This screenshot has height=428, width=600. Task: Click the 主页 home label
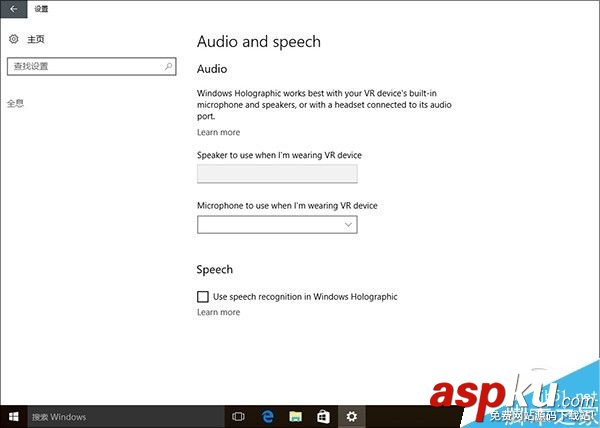point(36,39)
